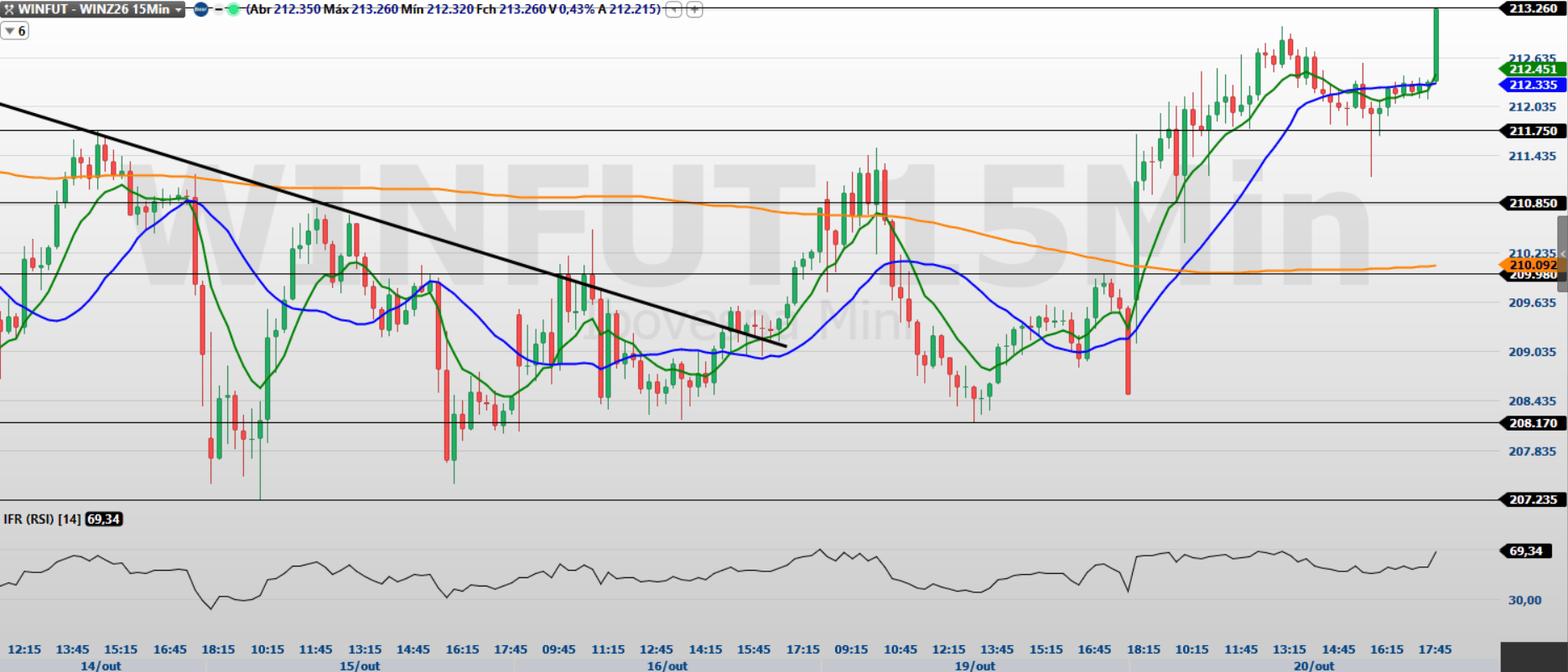This screenshot has height=672, width=1568.
Task: Click the small dash icon in header
Action: tap(218, 9)
